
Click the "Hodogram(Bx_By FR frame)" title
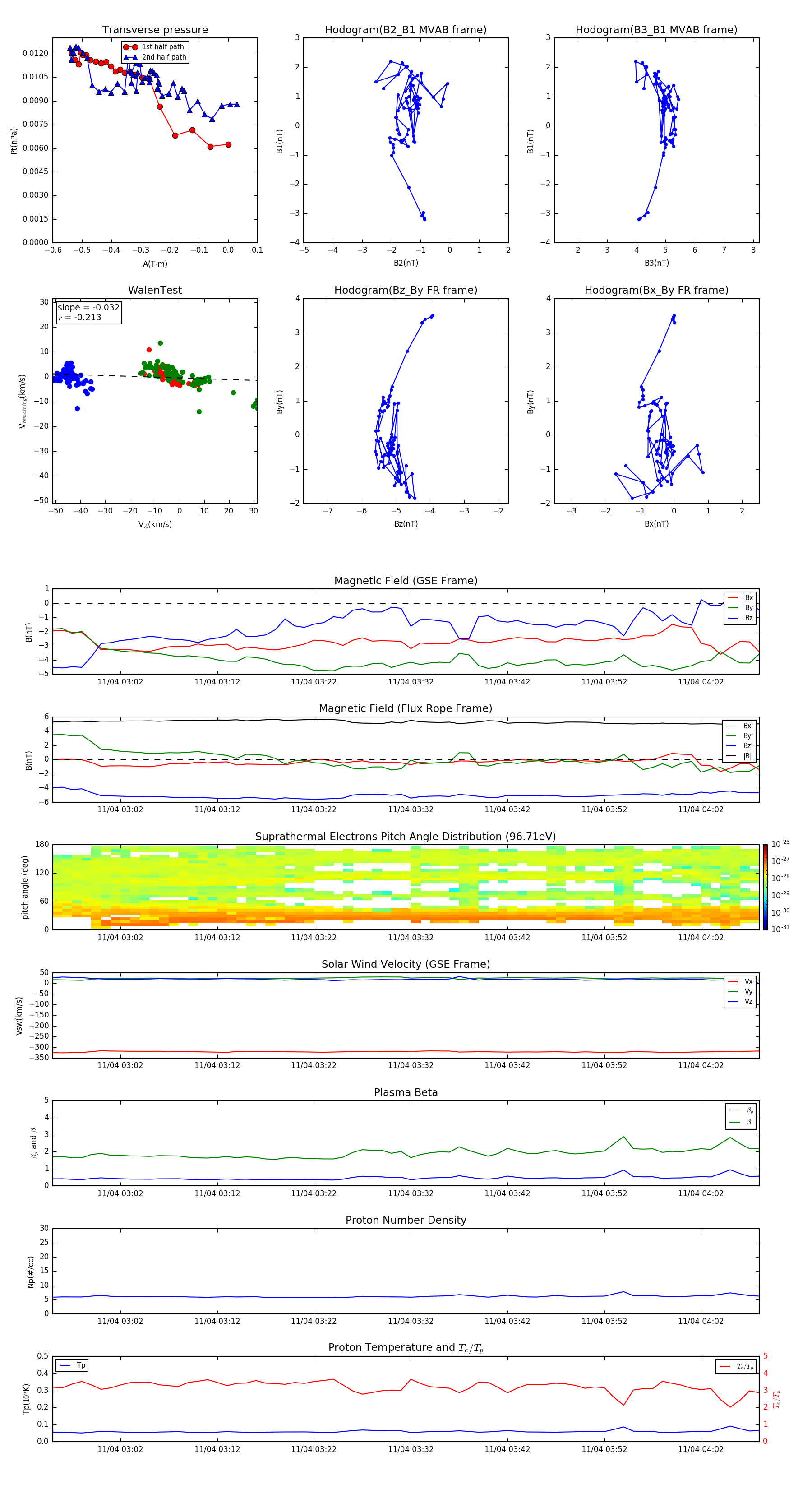point(656,290)
